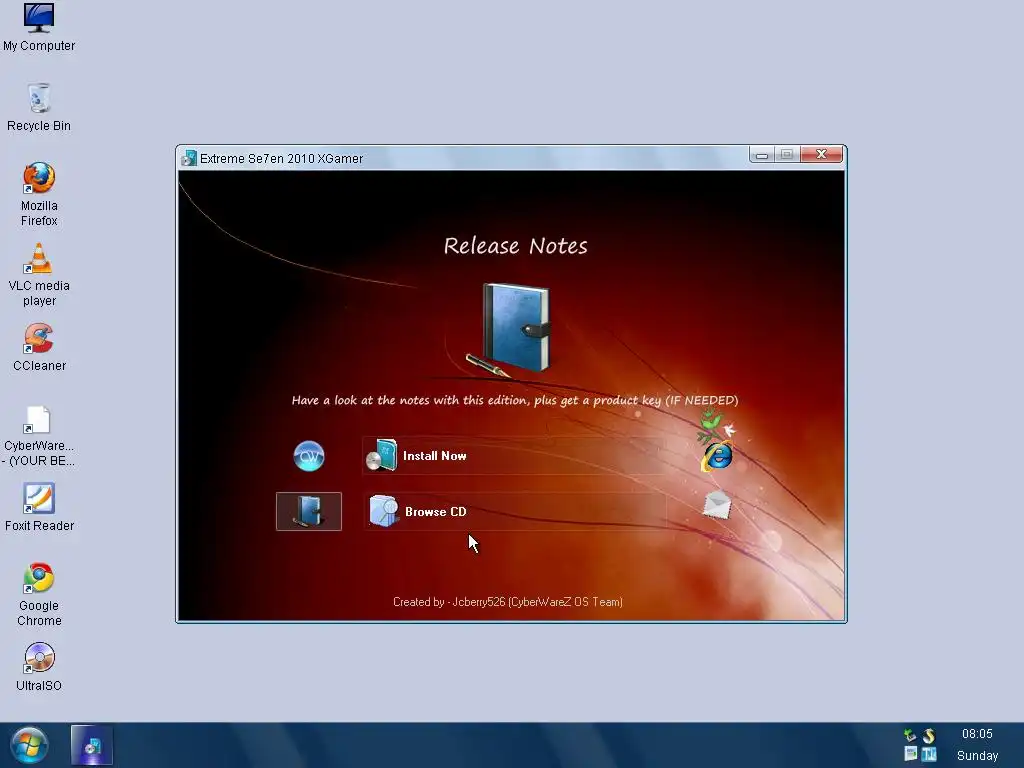The image size is (1024, 768).
Task: Select the highlighted release notes book tile
Action: (x=309, y=511)
